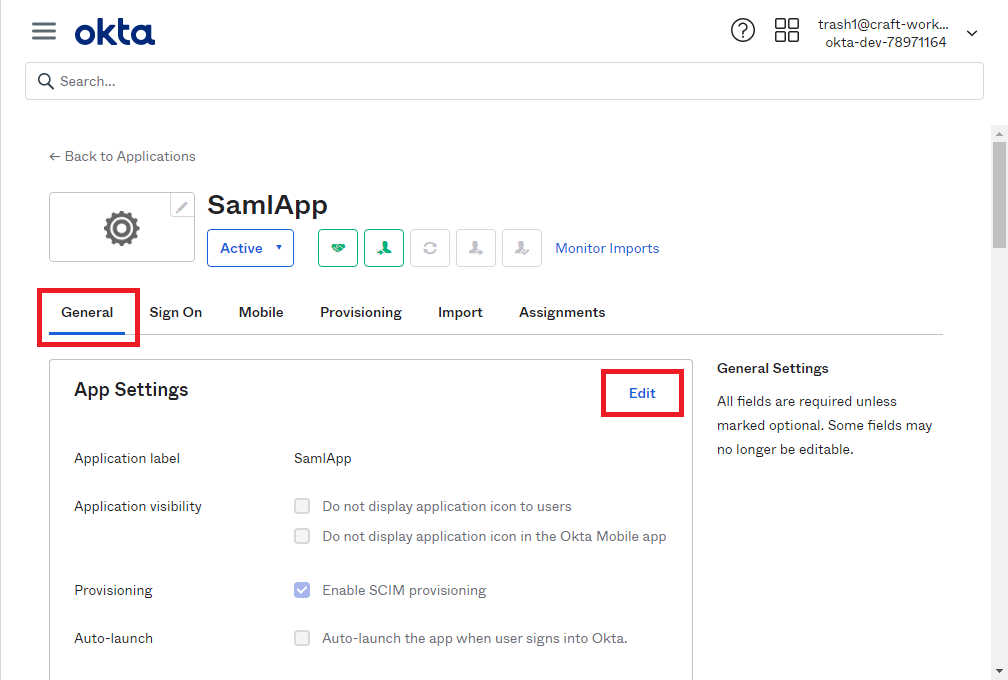
Task: Click the grey refresh arrows icon button
Action: pyautogui.click(x=430, y=248)
